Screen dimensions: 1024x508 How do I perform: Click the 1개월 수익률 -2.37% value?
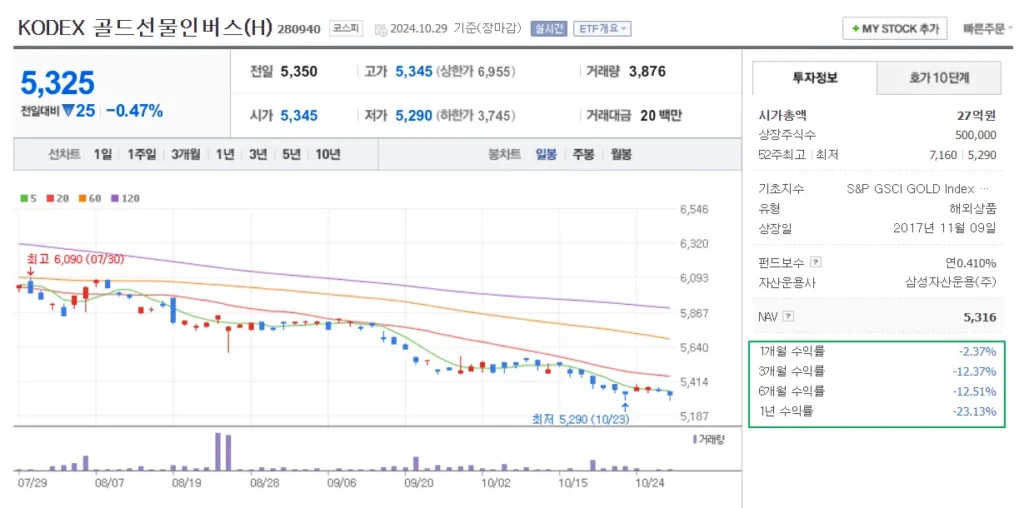point(978,352)
